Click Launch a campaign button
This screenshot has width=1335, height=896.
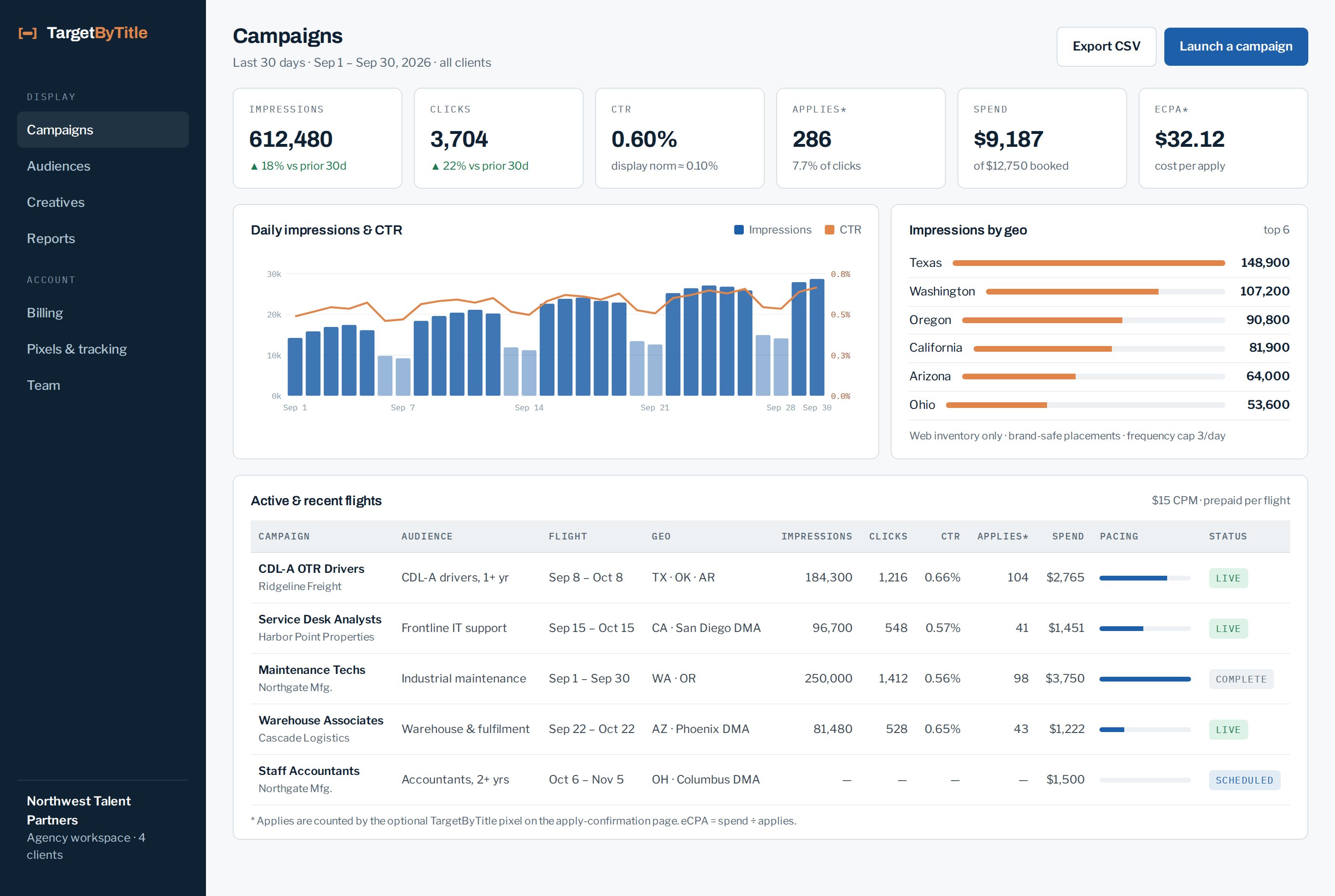tap(1235, 46)
